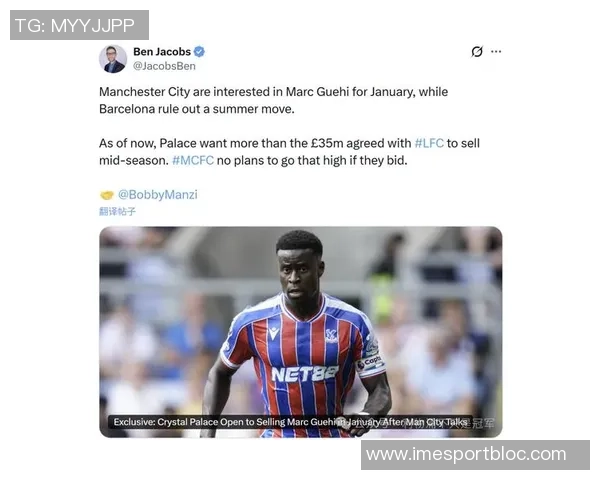Open the @JacobsBen handle link
Image resolution: width=600 pixels, height=480 pixels.
coord(164,66)
